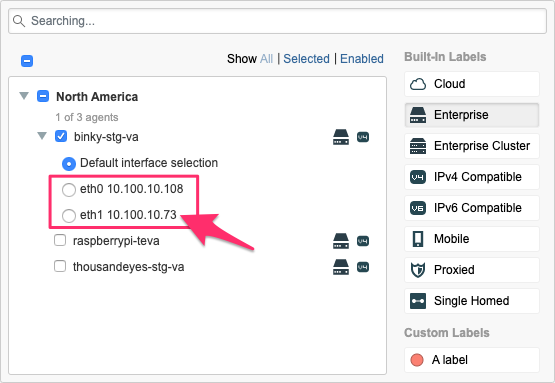
Task: Toggle the North America group checkbox
Action: coord(43,96)
